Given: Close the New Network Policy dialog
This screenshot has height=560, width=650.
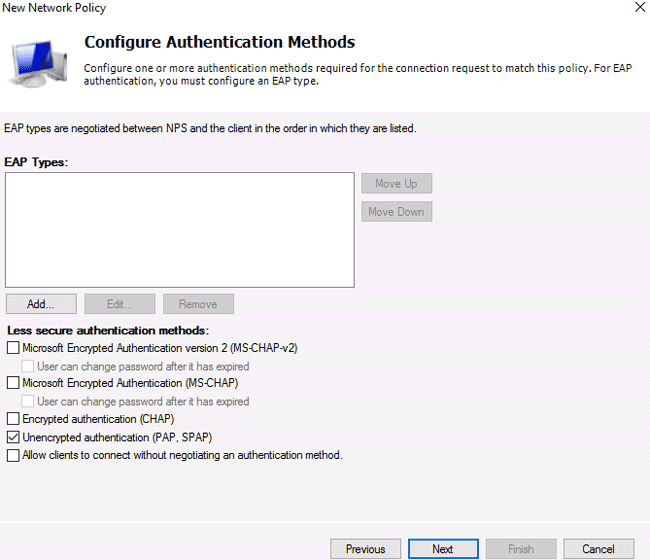Looking at the screenshot, I should (x=640, y=7).
